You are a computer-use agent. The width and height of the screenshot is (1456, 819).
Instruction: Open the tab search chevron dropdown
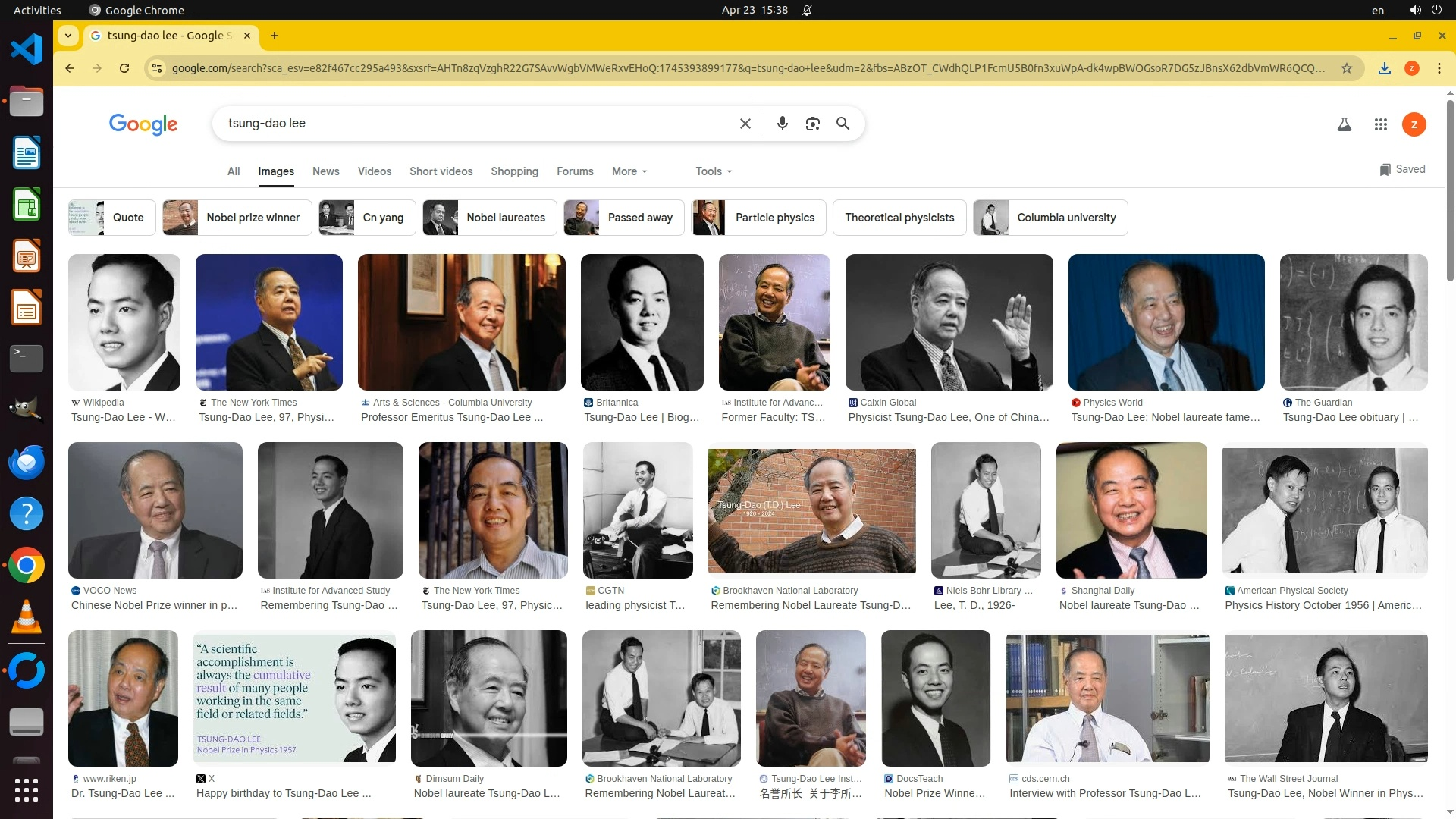click(68, 36)
